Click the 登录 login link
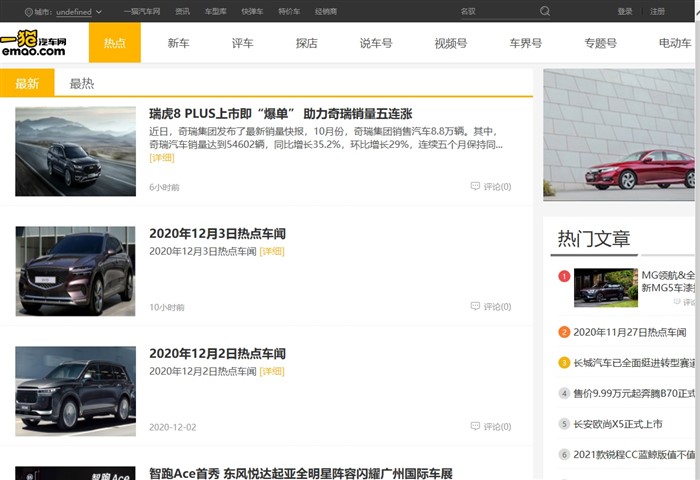The width and height of the screenshot is (700, 480). (625, 12)
